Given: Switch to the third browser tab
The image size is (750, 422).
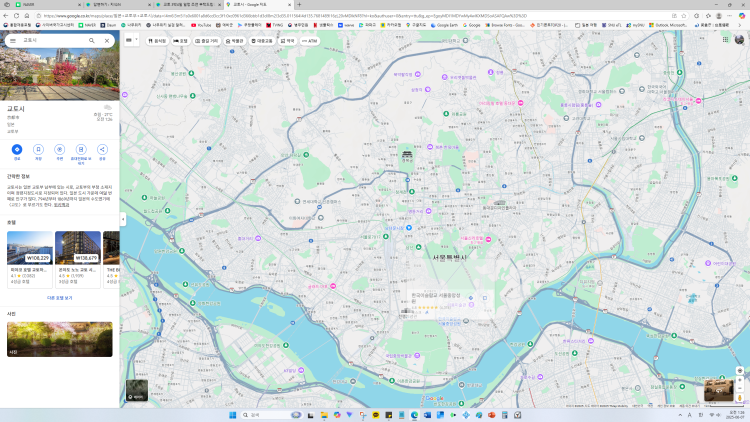Looking at the screenshot, I should coord(188,4).
